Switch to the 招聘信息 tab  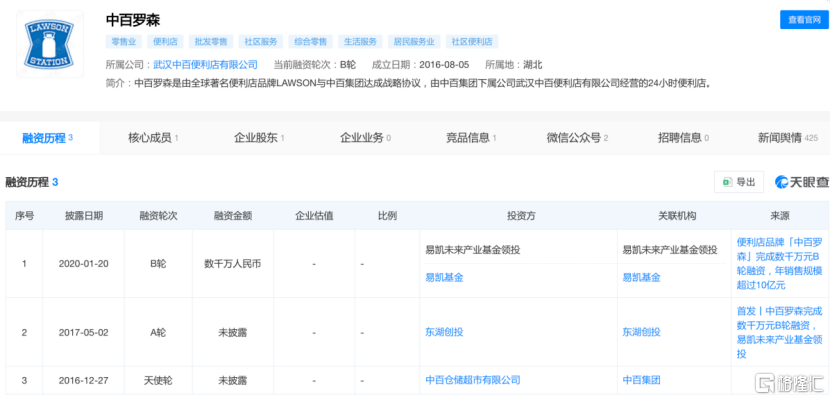pos(683,138)
